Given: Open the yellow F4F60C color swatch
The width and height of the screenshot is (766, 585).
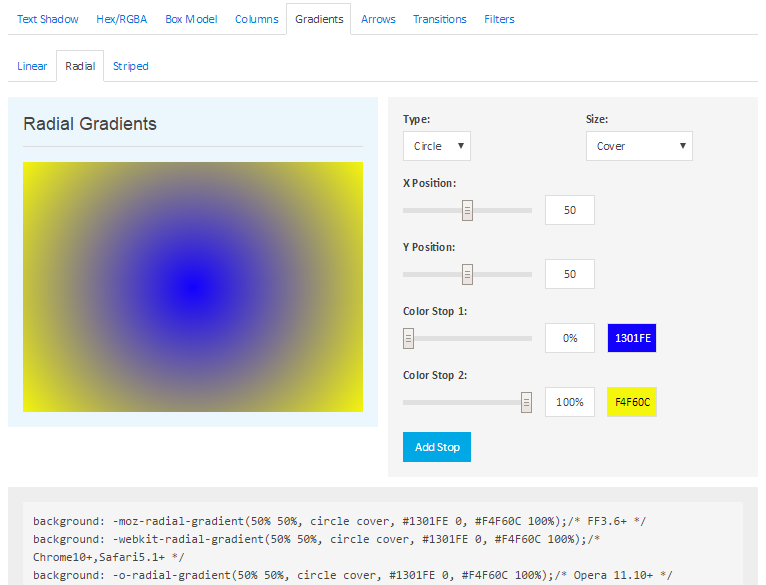Looking at the screenshot, I should pyautogui.click(x=632, y=402).
